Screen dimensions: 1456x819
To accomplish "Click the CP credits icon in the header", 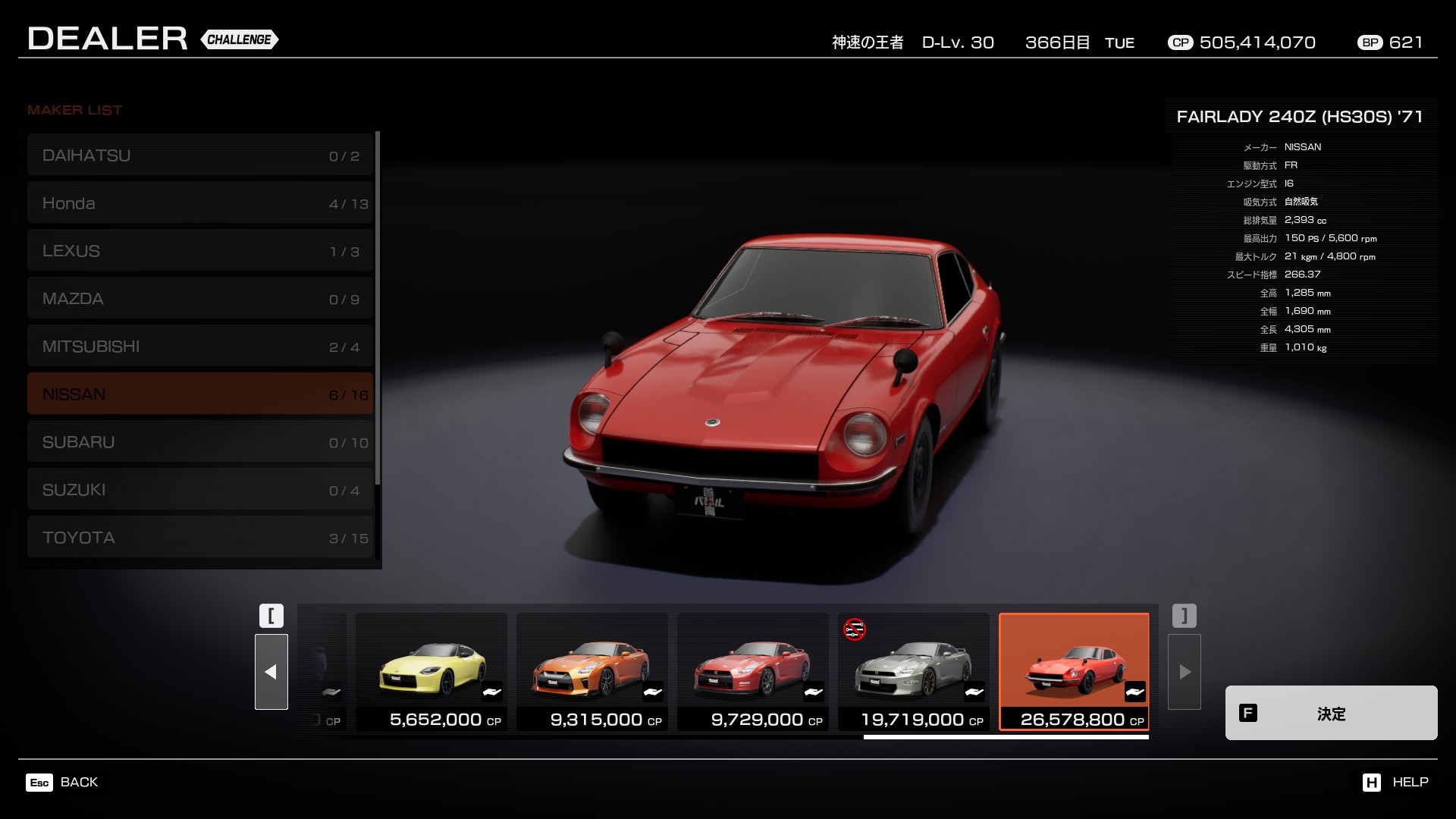I will [x=1180, y=42].
